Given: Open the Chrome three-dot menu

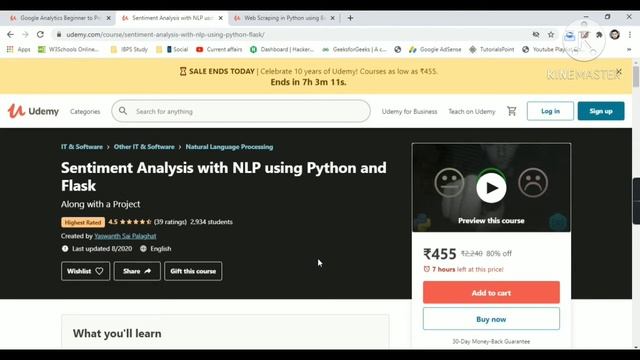Looking at the screenshot, I should 629,35.
